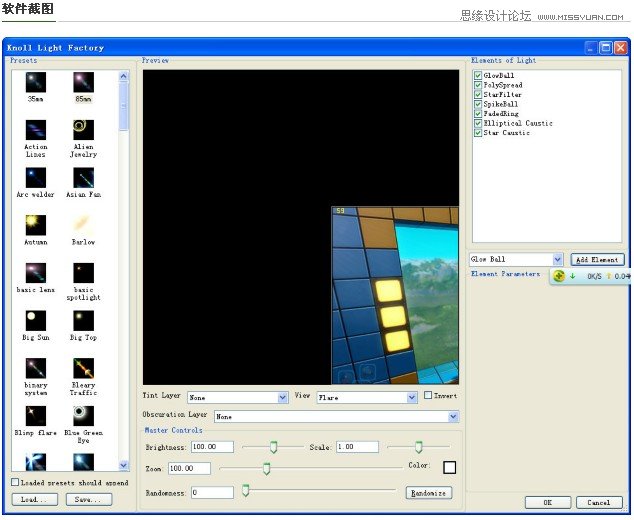Enable Loaded presets should append
This screenshot has height=520, width=634.
[15, 482]
